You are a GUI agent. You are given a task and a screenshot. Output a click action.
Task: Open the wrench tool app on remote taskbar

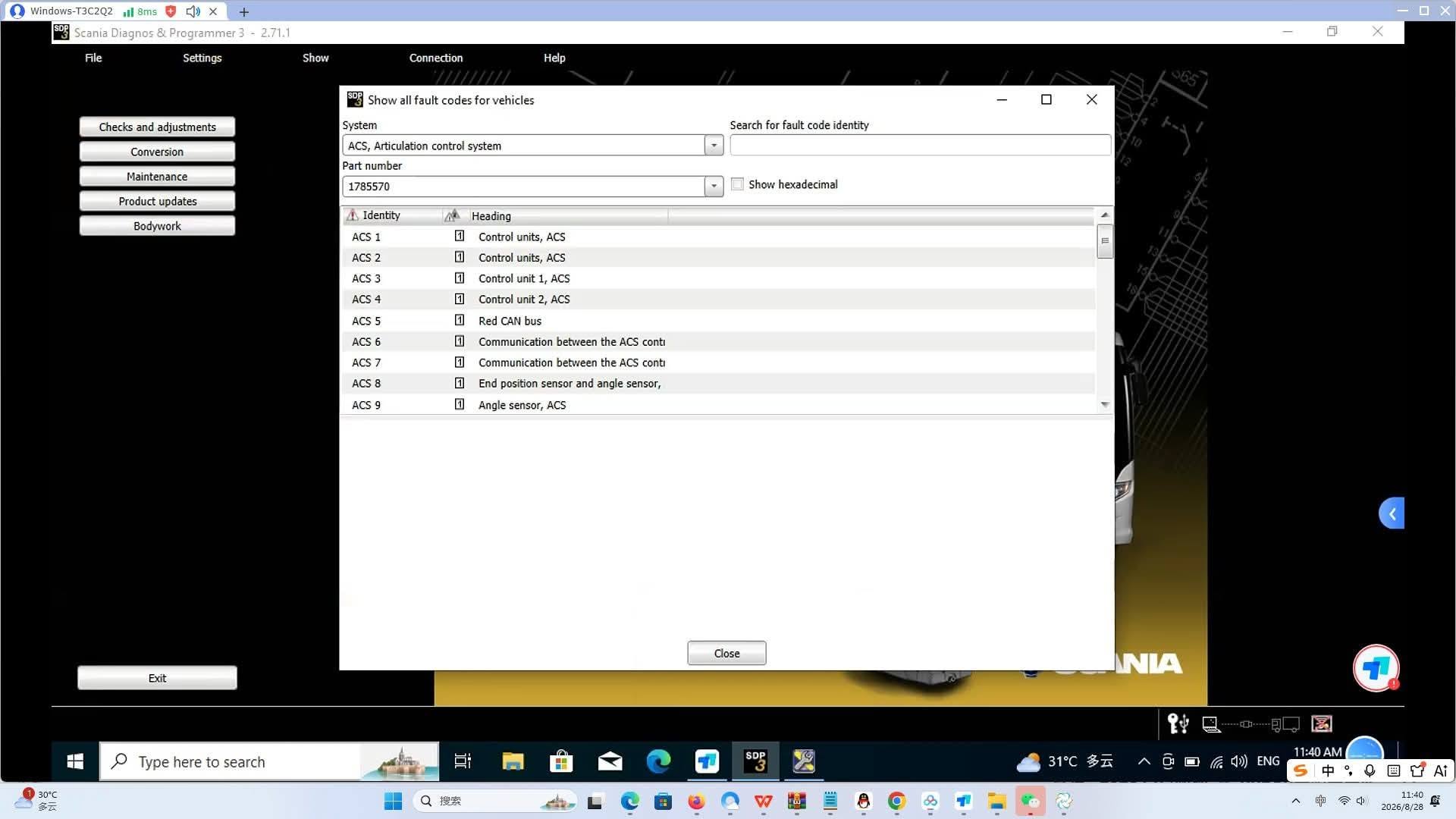[x=803, y=761]
